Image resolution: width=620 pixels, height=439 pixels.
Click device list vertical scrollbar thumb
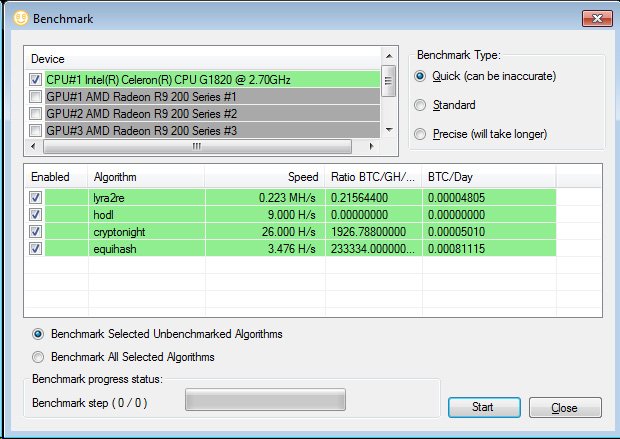389,81
